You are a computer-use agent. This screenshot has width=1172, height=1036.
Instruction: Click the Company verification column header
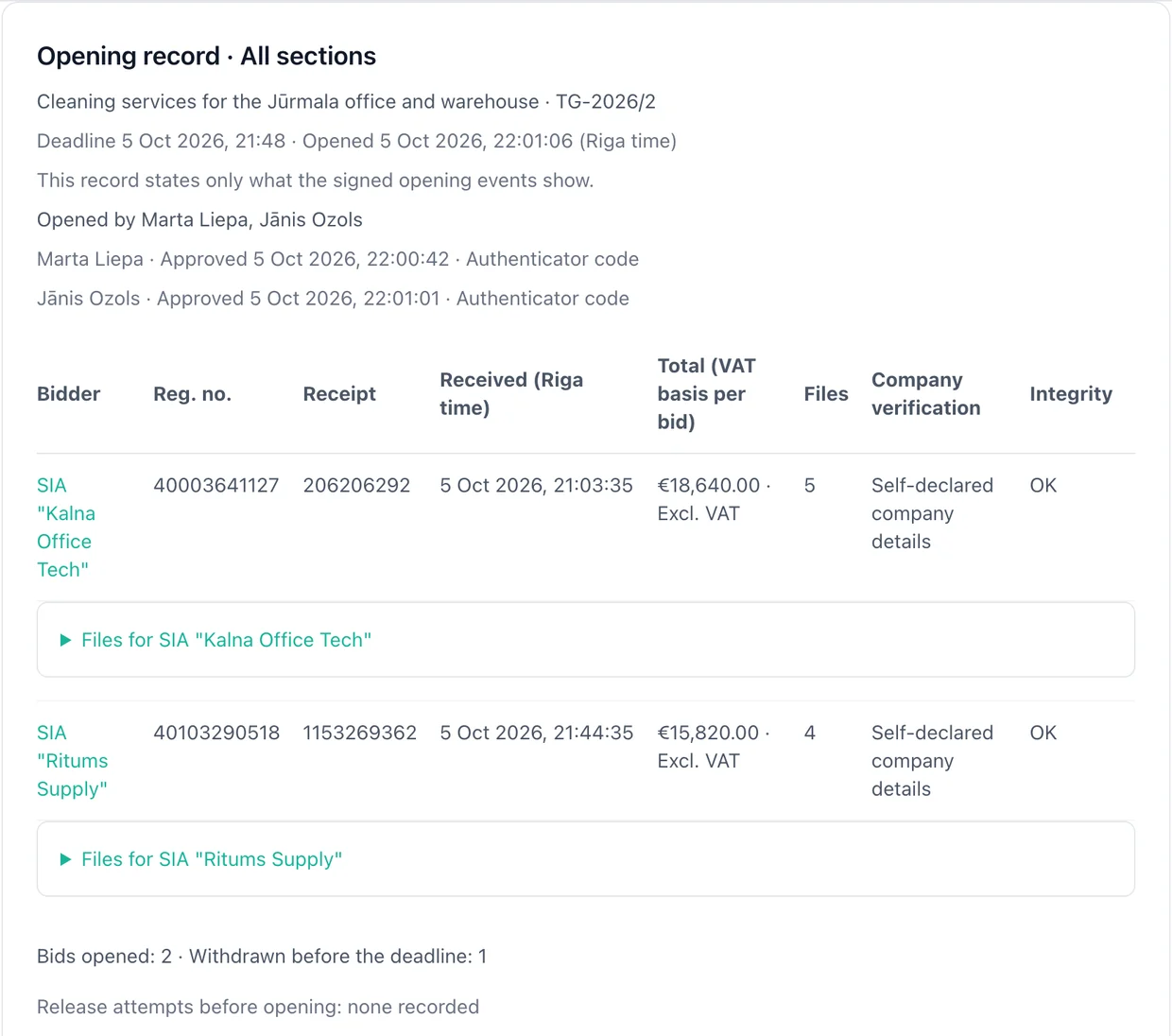[926, 394]
